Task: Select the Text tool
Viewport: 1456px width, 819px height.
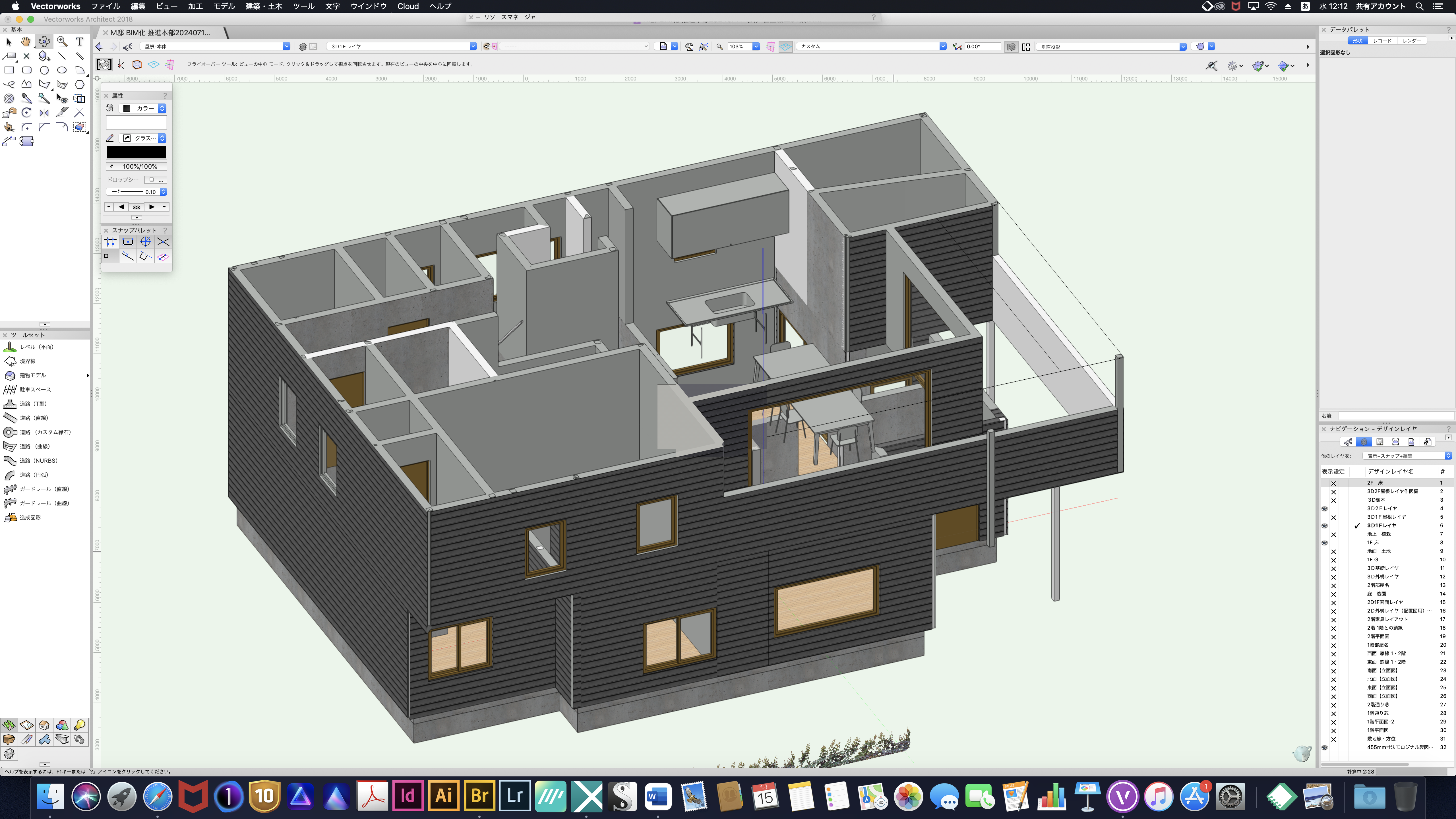Action: [80, 41]
